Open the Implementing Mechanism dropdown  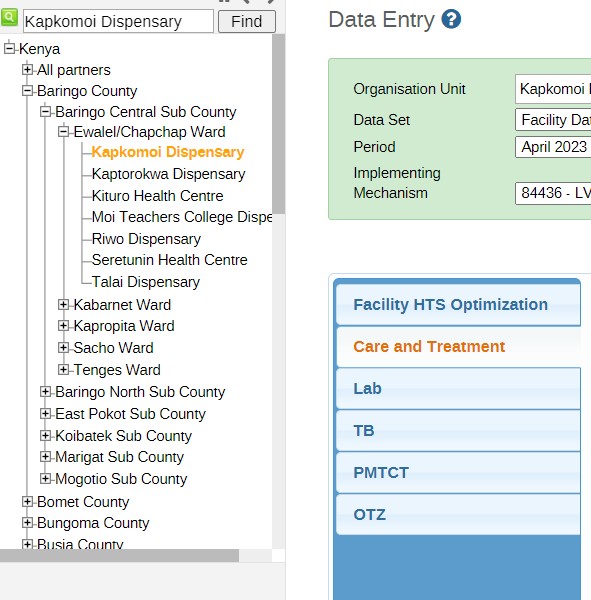pos(553,193)
